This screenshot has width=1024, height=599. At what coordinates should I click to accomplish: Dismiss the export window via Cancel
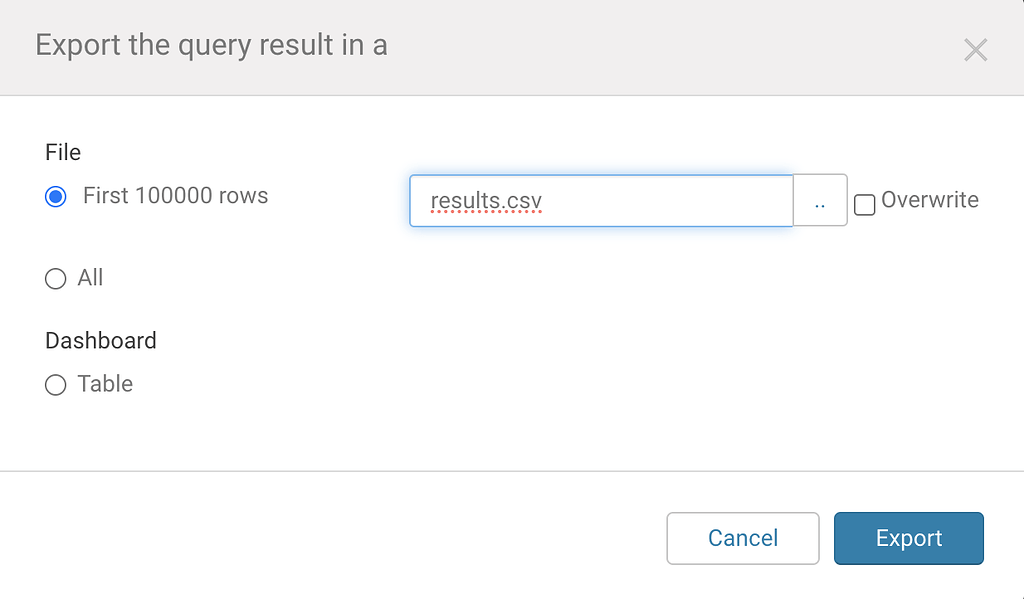(742, 538)
